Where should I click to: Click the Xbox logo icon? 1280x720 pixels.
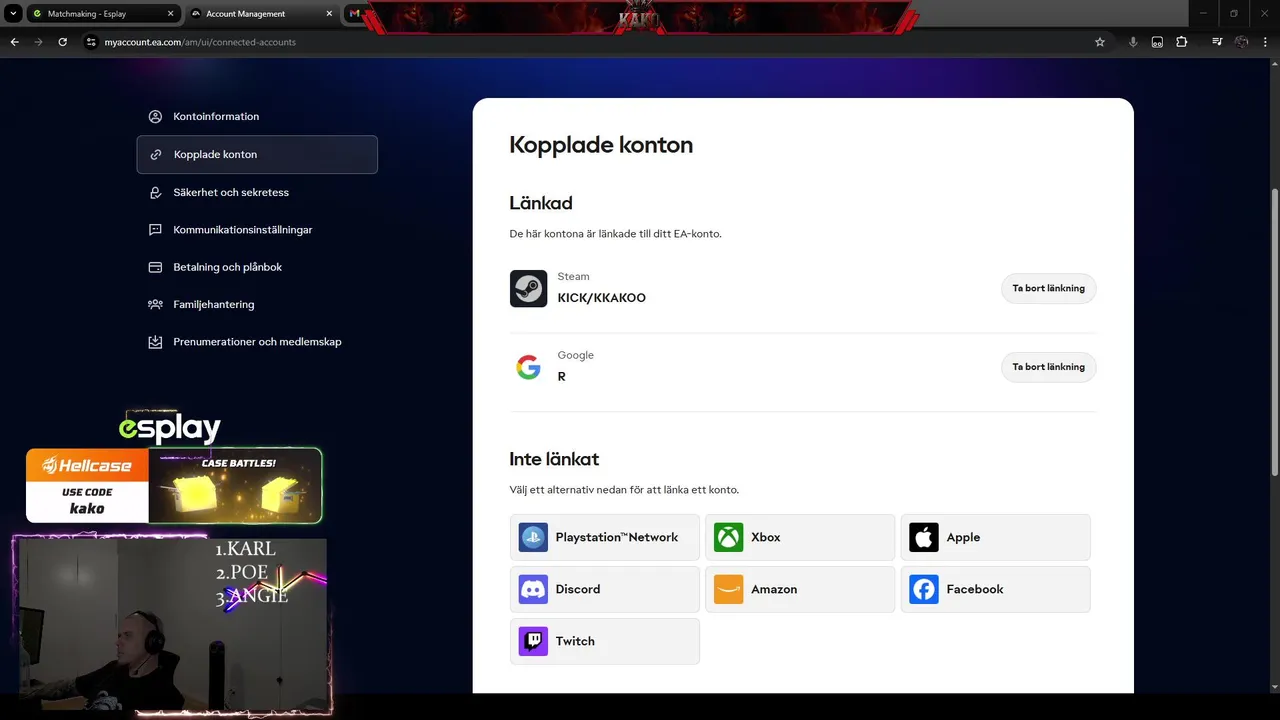click(x=728, y=537)
